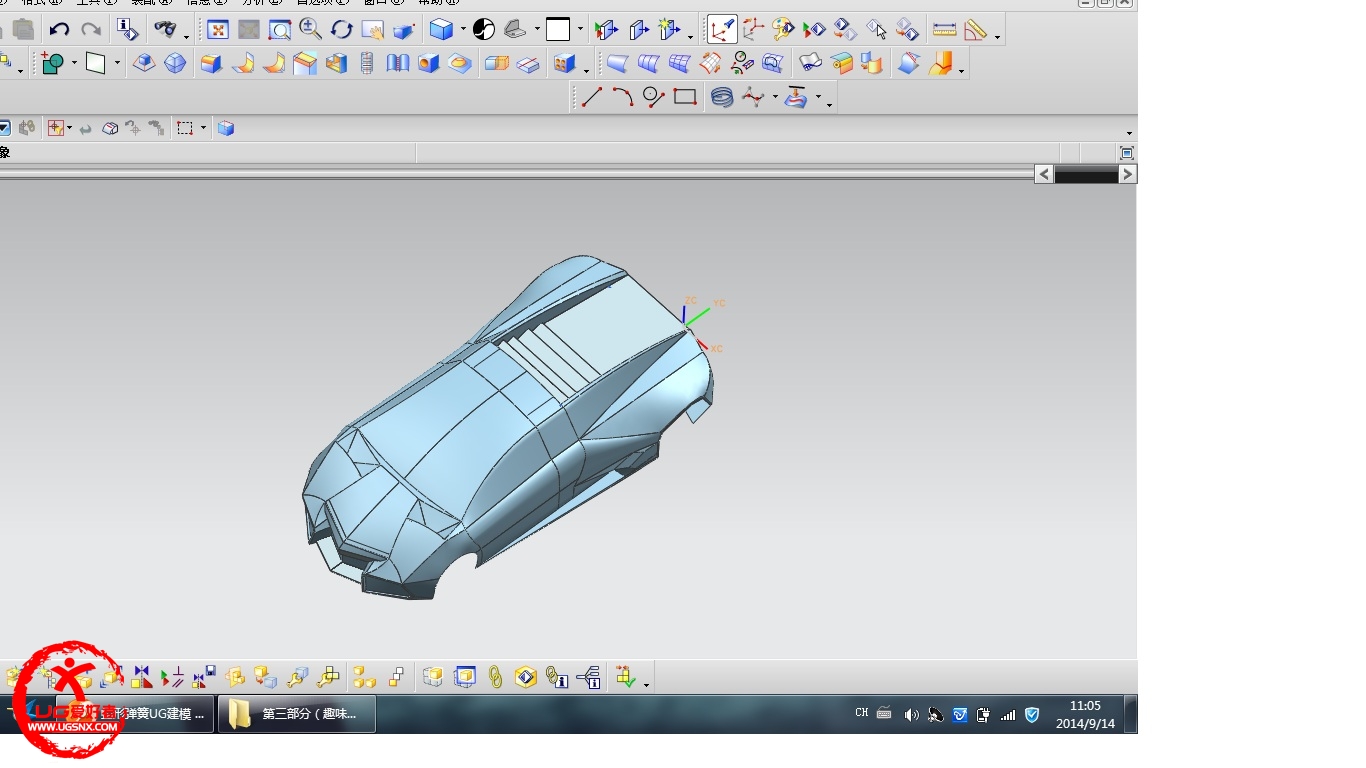
Task: Click the Measure distance ruler icon
Action: [x=944, y=29]
